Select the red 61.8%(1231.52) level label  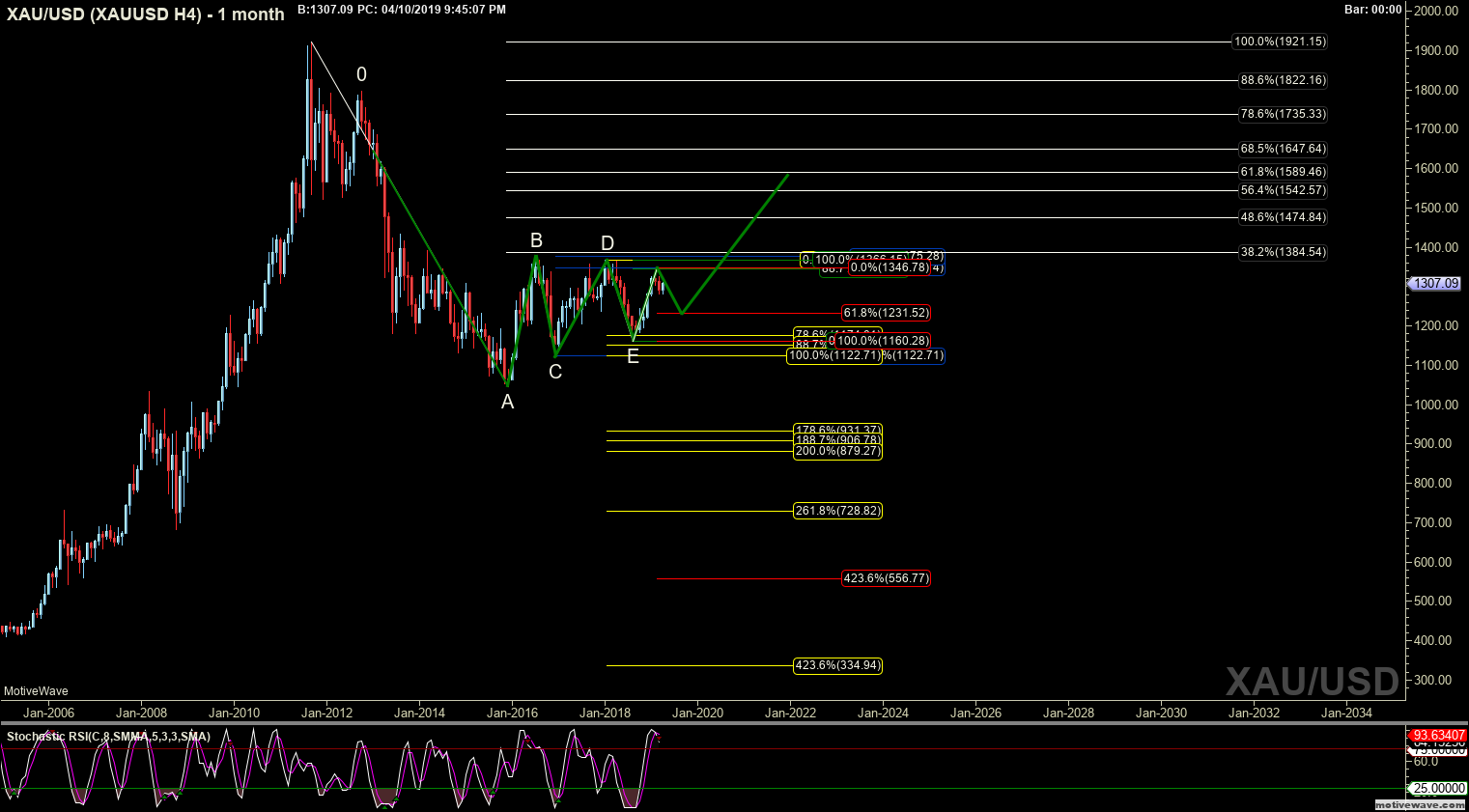[886, 313]
